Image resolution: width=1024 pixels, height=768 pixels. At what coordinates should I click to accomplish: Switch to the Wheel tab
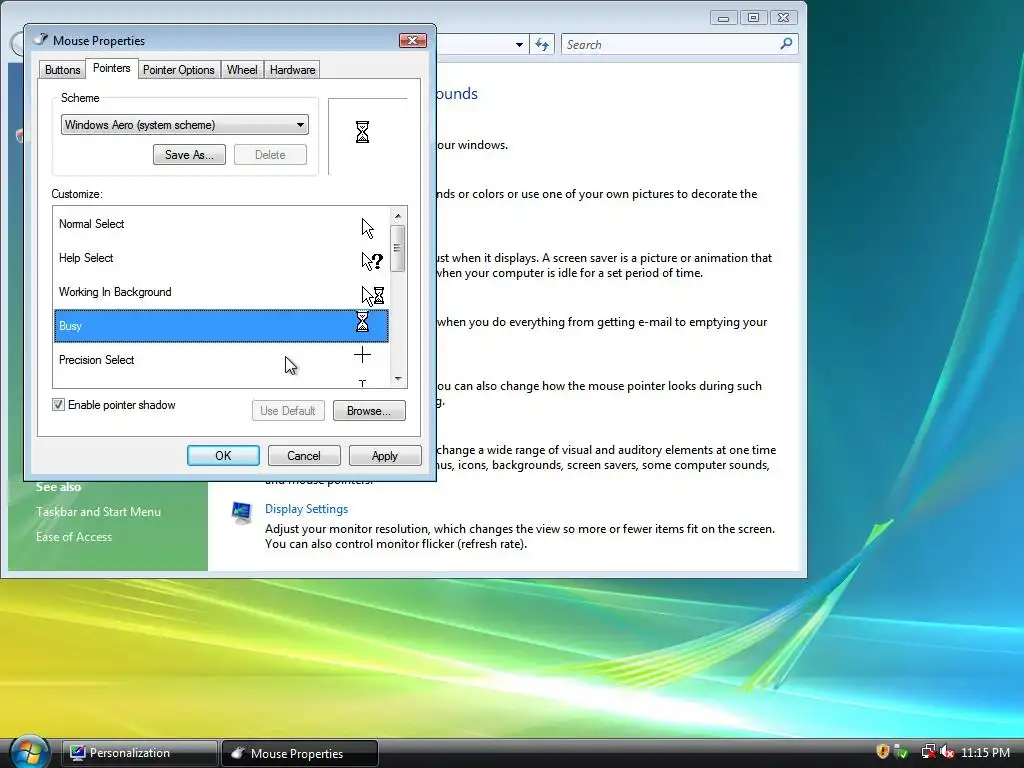pyautogui.click(x=242, y=70)
